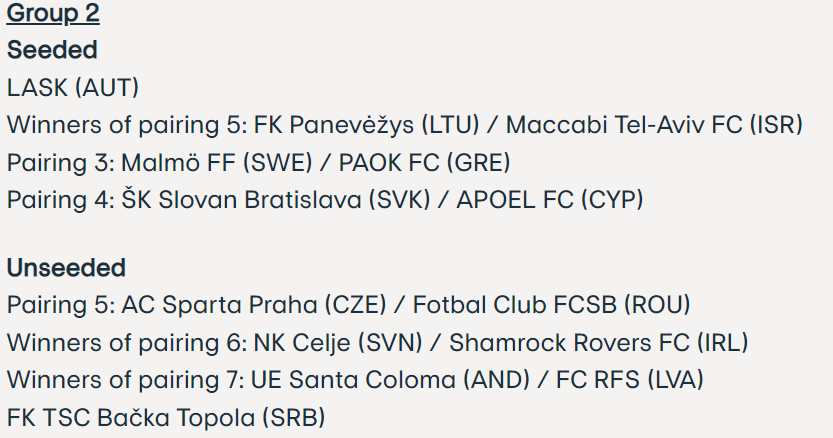Screen dimensions: 833x438
Task: Click Maccabi Tel-Aviv FC (ISR) text
Action: pyautogui.click(x=654, y=125)
